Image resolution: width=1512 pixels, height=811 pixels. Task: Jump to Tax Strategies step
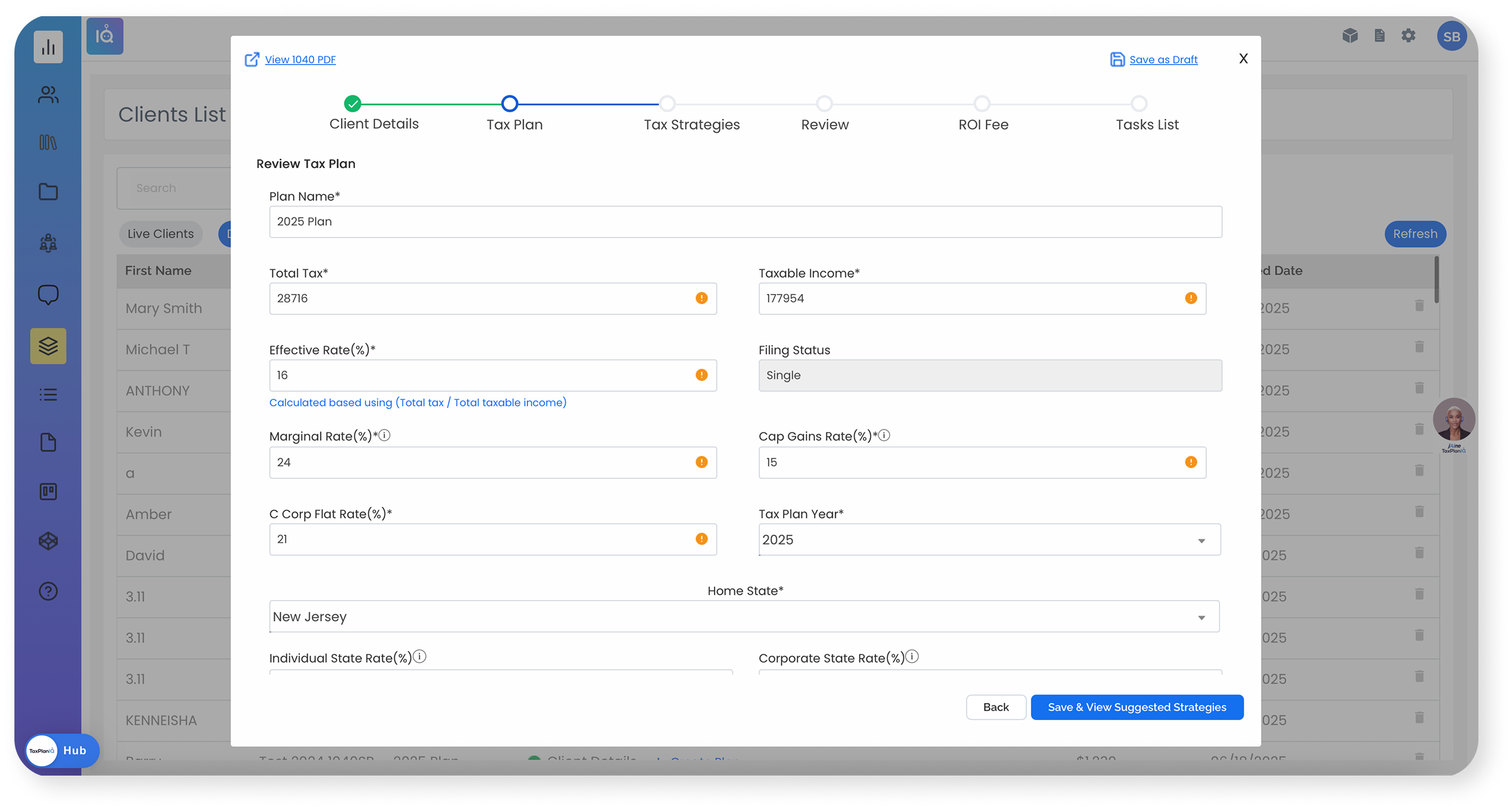click(667, 104)
